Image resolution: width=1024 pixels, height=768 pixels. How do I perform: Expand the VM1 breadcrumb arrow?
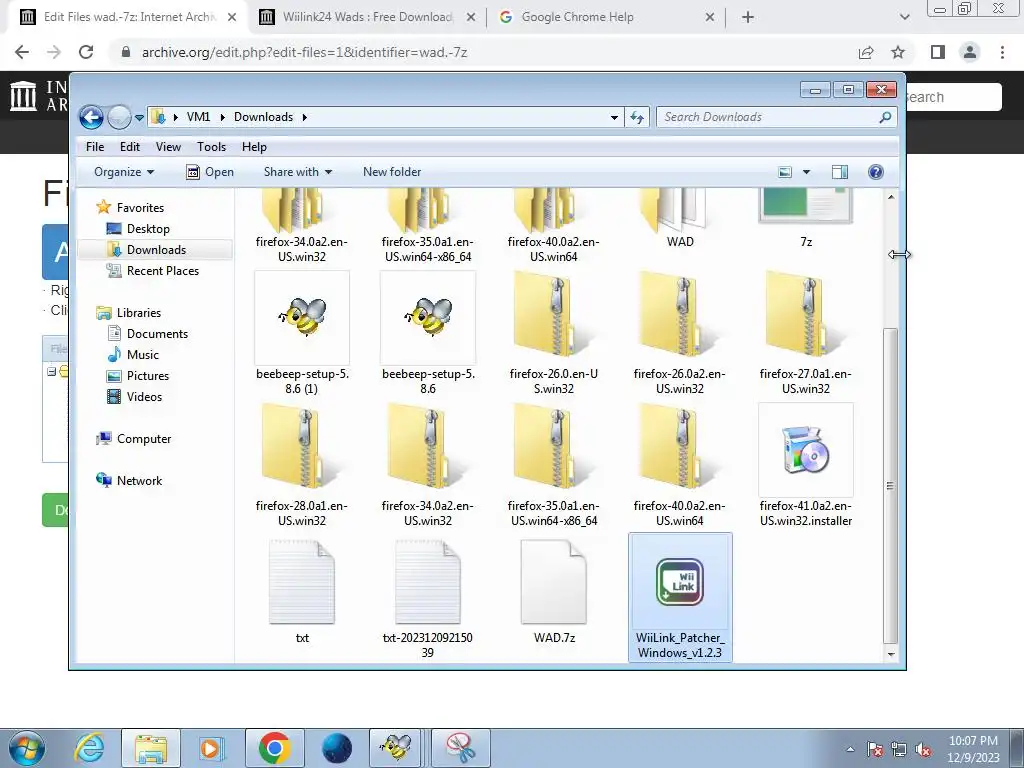tap(222, 118)
